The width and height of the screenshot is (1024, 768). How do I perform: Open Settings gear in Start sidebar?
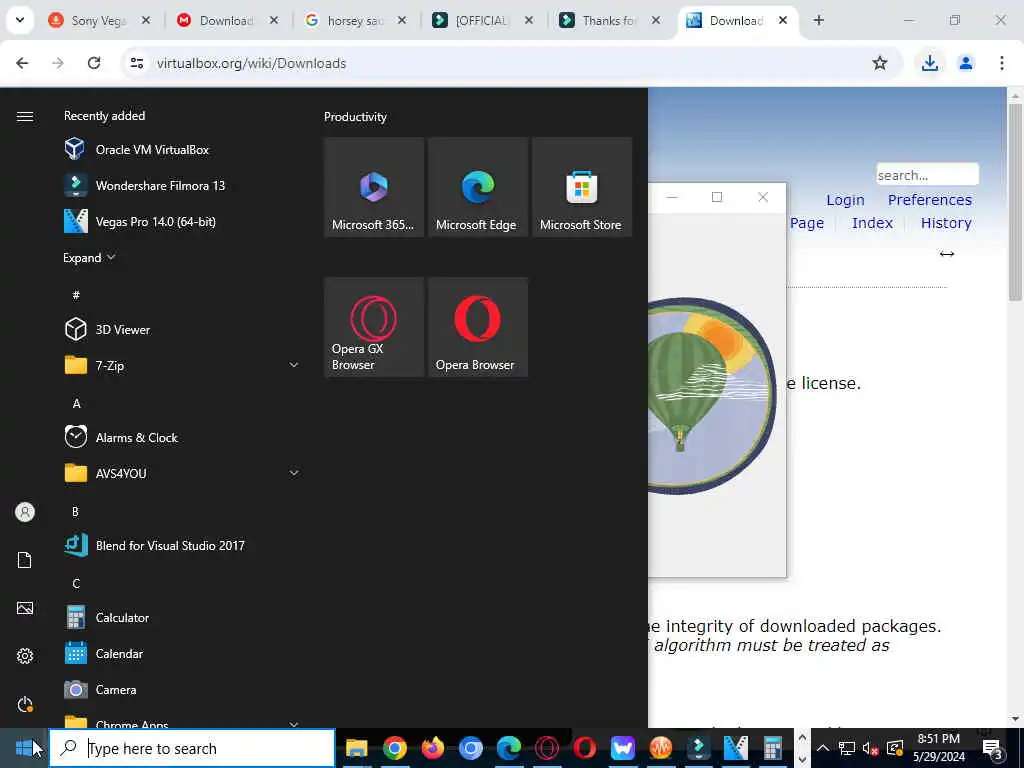pyautogui.click(x=25, y=656)
